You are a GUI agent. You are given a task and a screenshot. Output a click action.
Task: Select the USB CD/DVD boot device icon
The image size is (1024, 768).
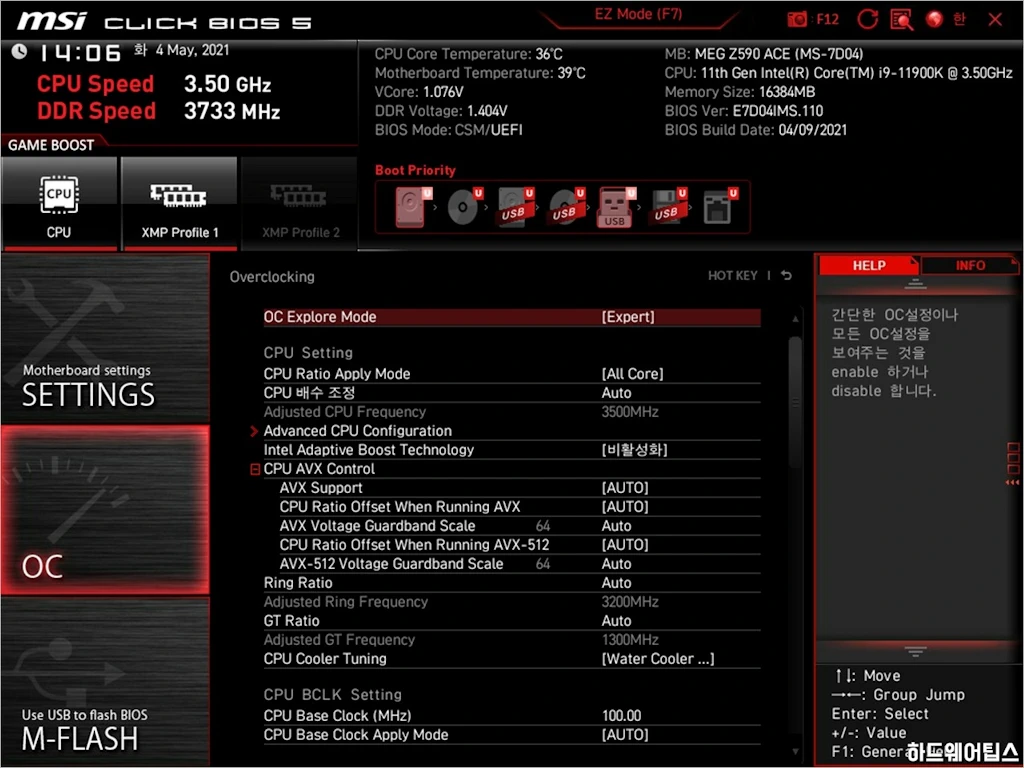(x=566, y=207)
